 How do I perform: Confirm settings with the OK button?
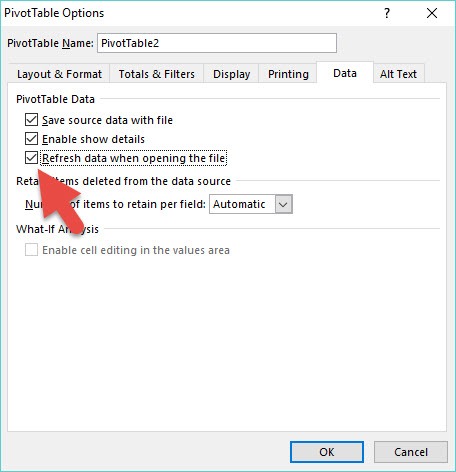[327, 452]
